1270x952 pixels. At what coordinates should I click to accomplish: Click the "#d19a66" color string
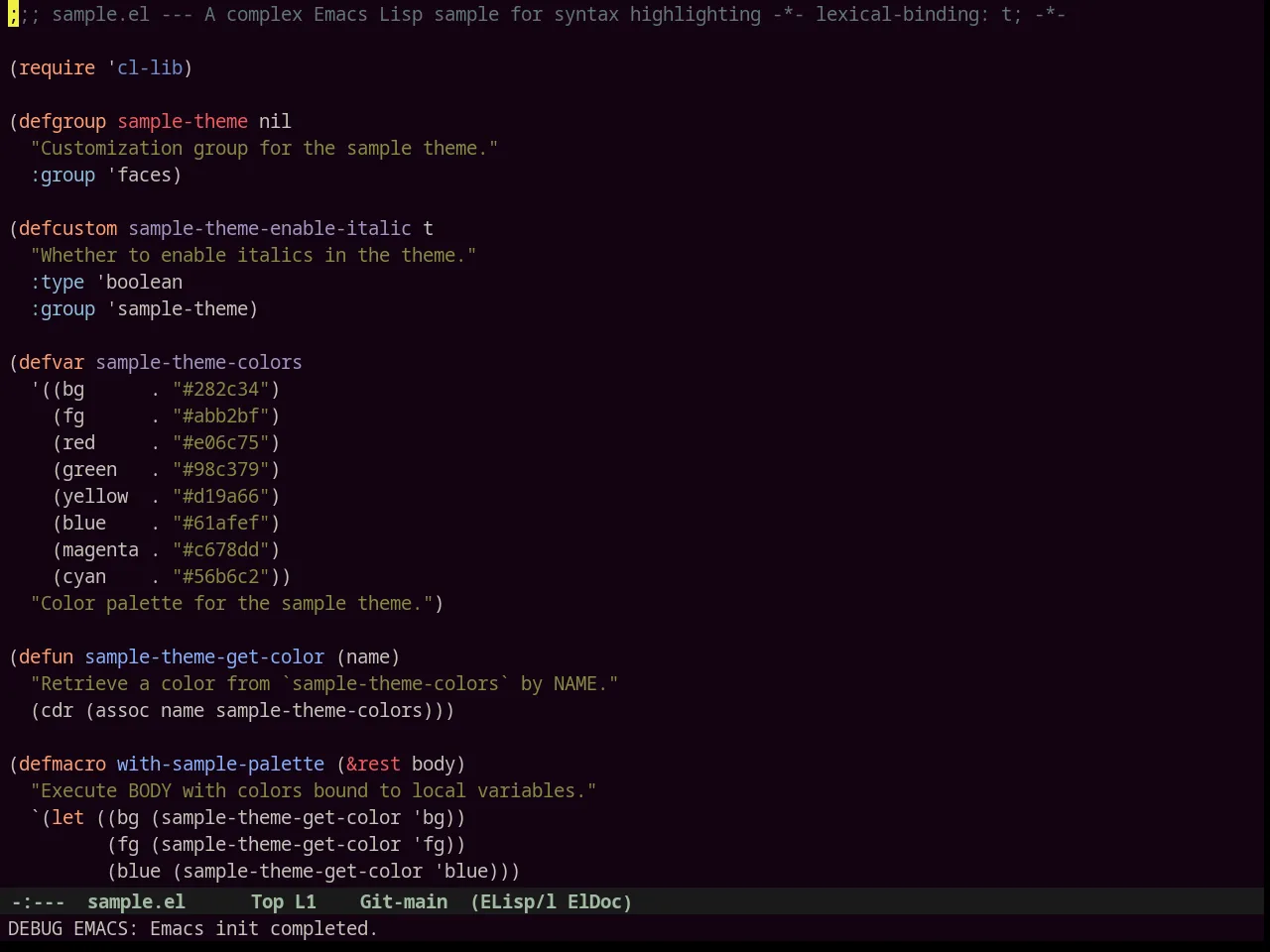click(221, 496)
